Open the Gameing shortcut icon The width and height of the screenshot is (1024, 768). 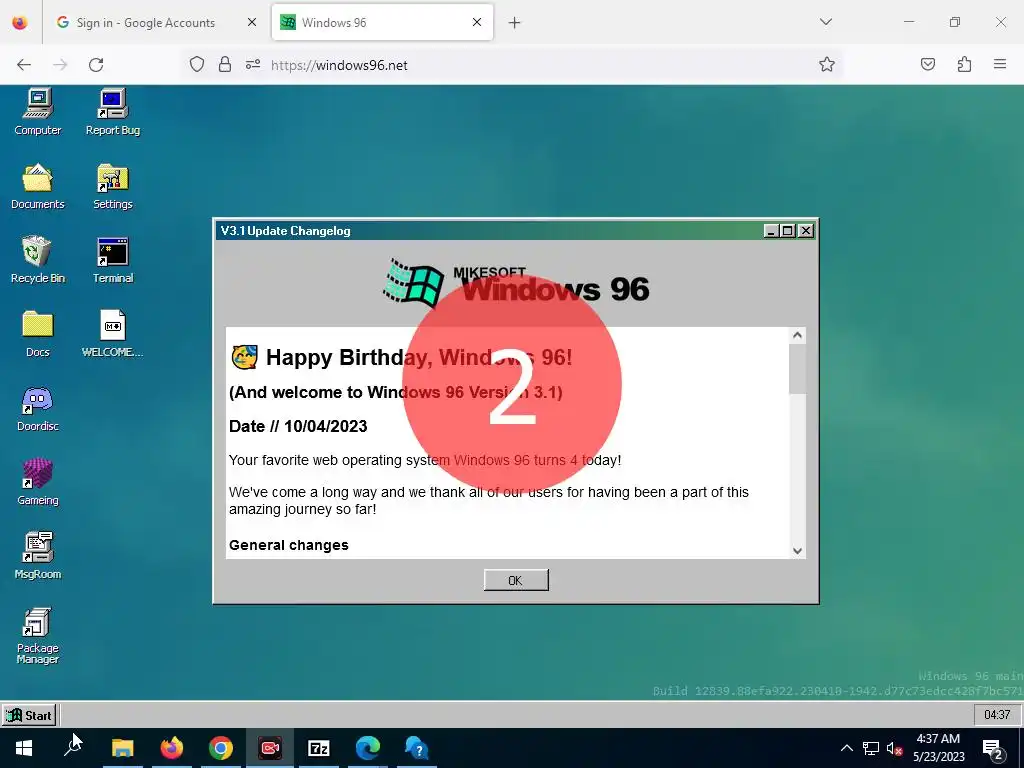38,482
